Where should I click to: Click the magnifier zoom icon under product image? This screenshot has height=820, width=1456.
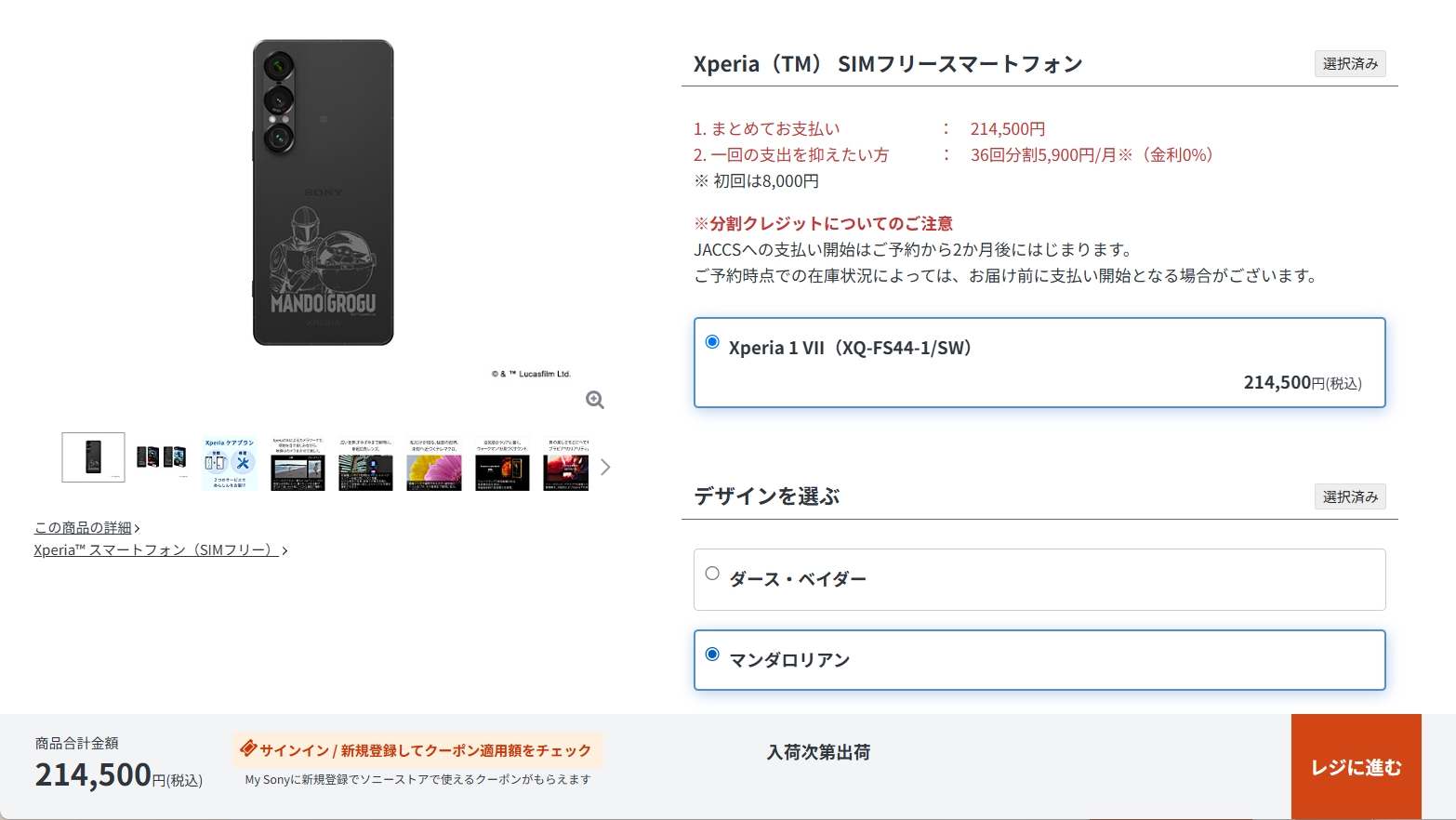(595, 400)
